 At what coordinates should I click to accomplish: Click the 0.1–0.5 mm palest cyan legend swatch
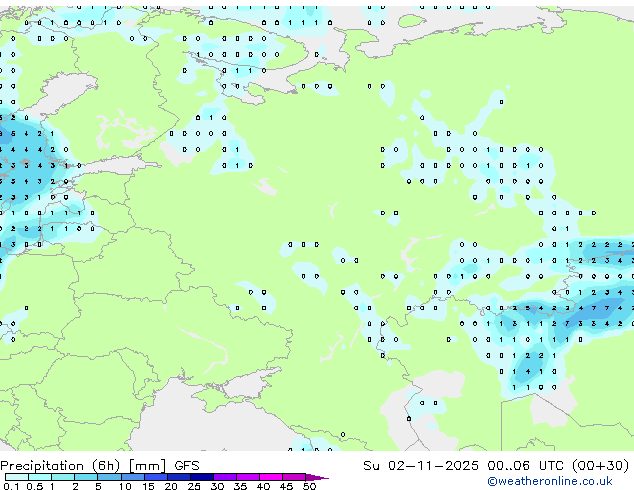(17, 477)
